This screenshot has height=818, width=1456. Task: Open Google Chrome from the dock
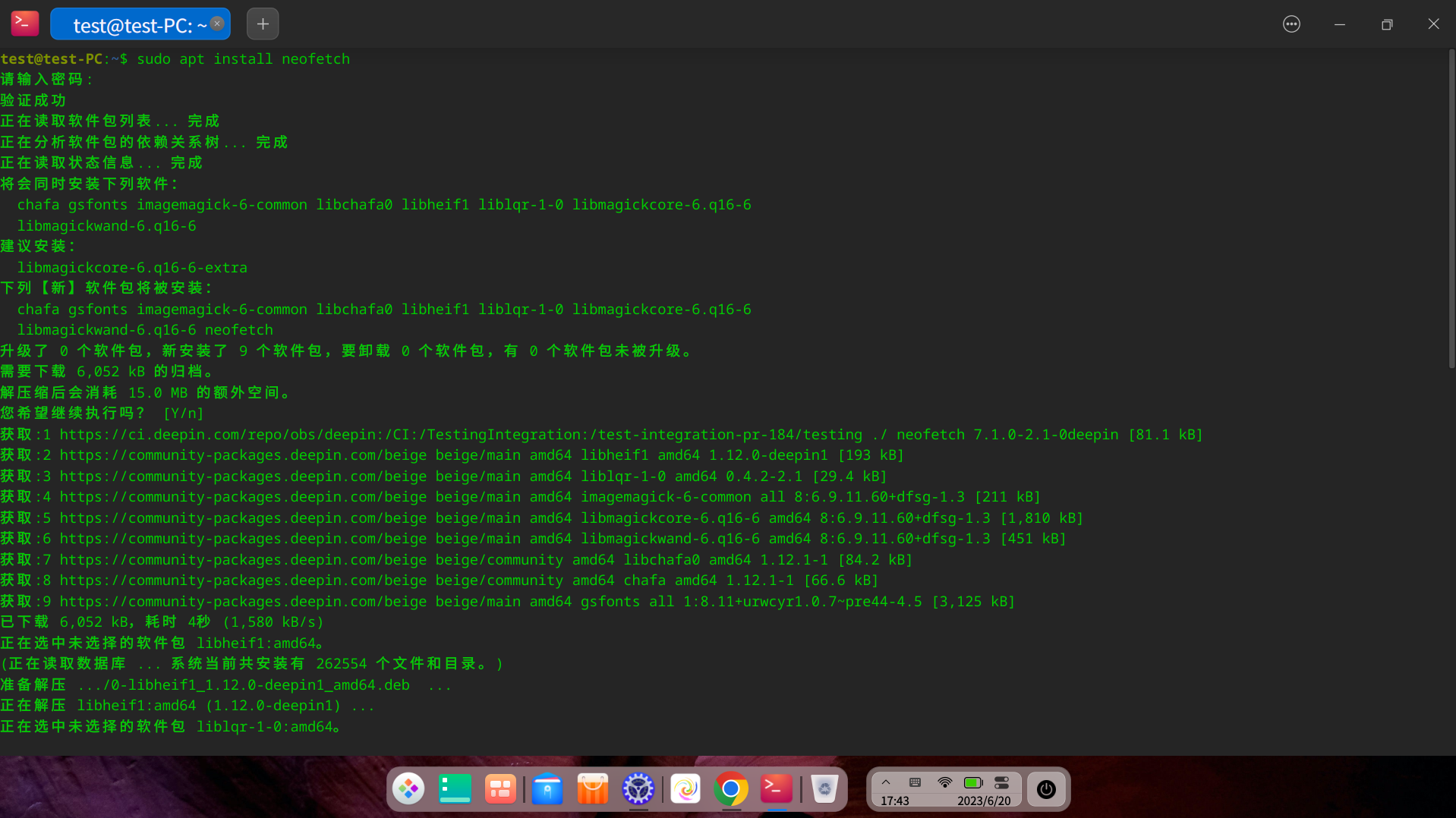click(730, 789)
